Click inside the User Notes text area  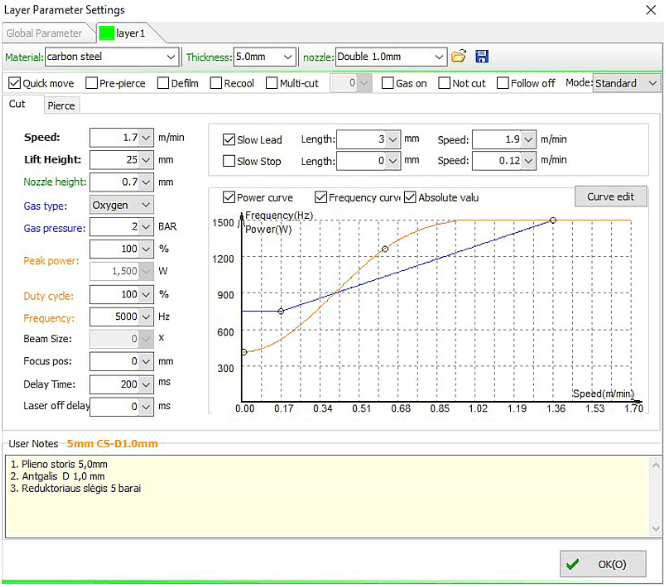pos(327,497)
